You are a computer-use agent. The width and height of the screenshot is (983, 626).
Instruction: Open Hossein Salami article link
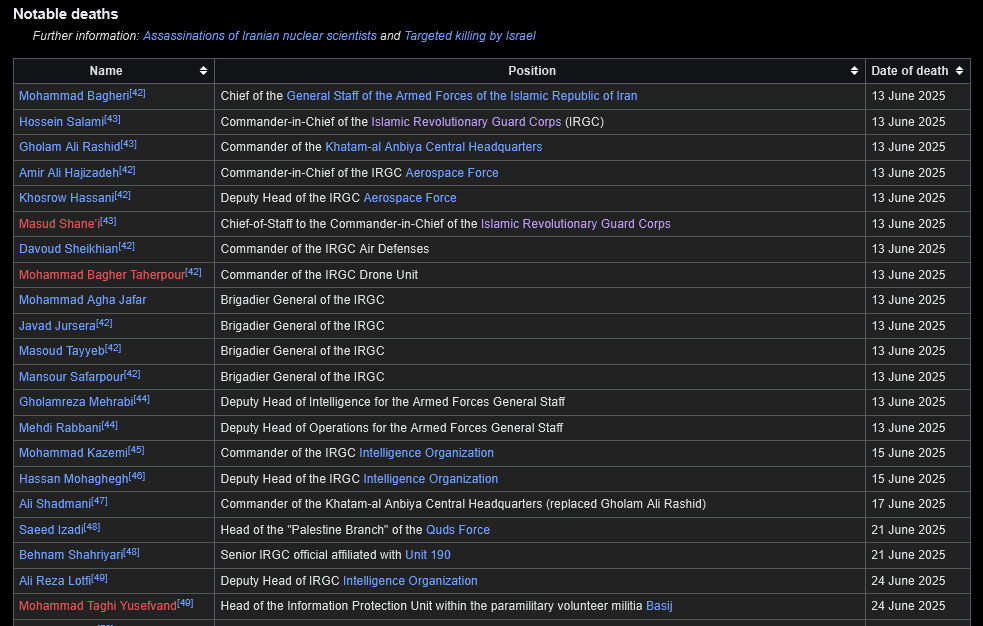61,122
